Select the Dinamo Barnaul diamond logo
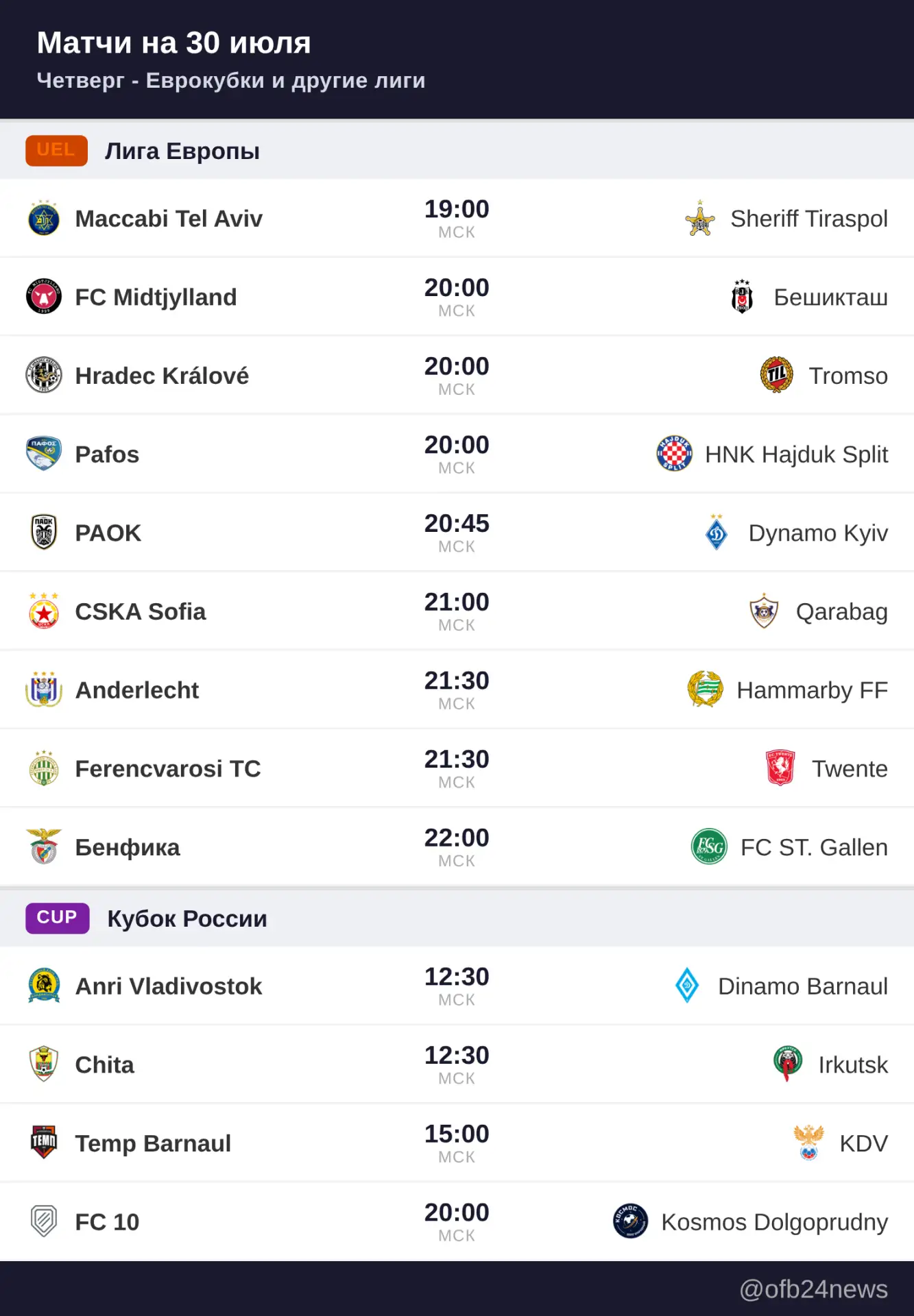Image resolution: width=914 pixels, height=1316 pixels. (687, 986)
